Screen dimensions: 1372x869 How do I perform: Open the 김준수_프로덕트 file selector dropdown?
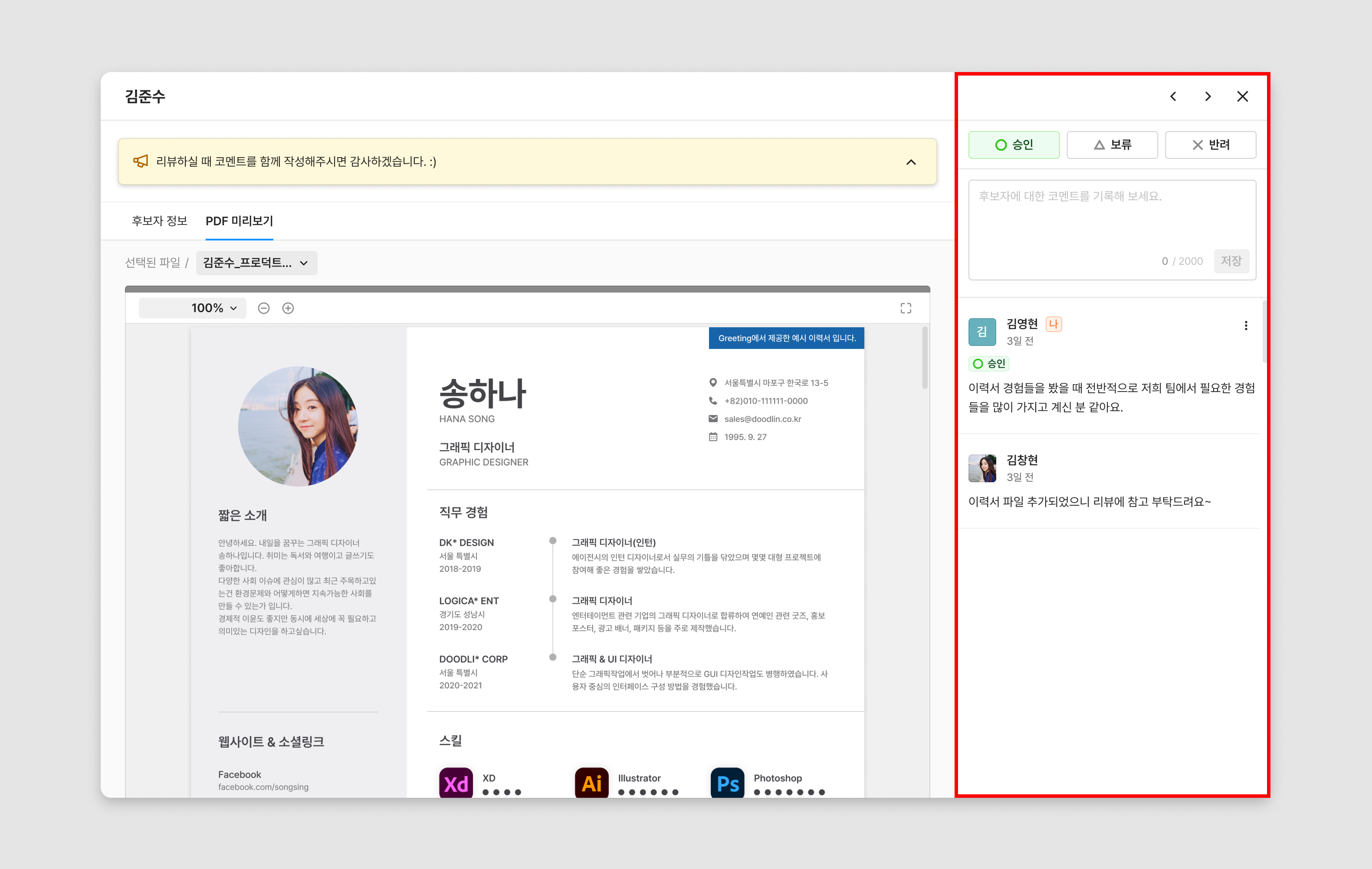(256, 263)
